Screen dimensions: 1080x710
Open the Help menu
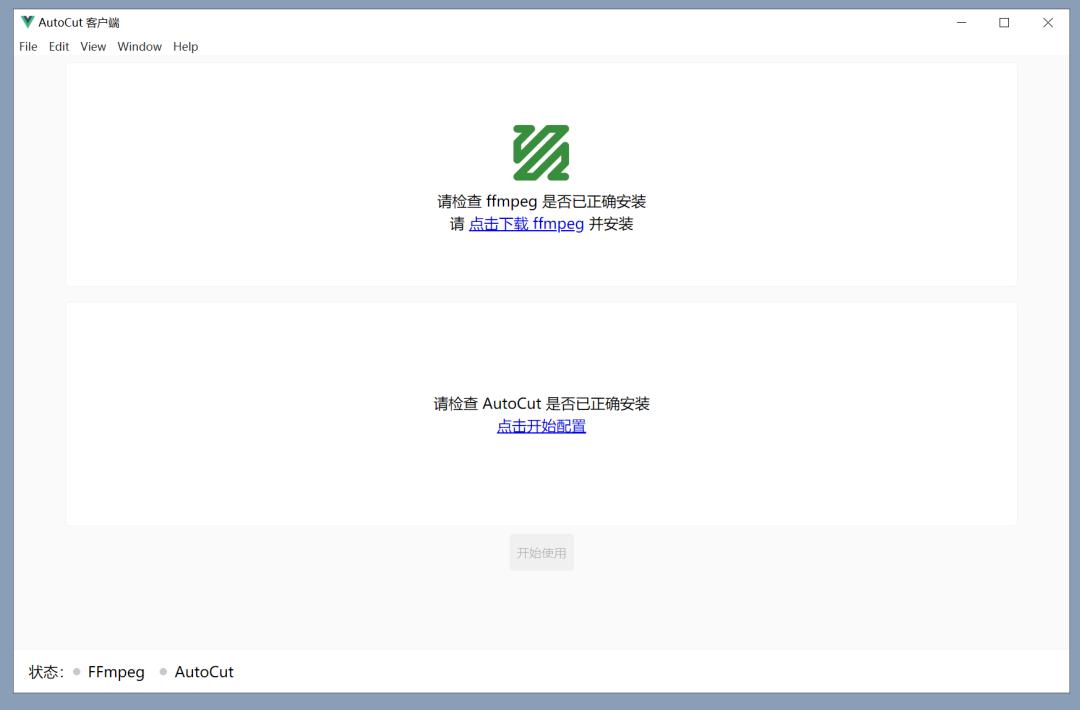[x=185, y=46]
